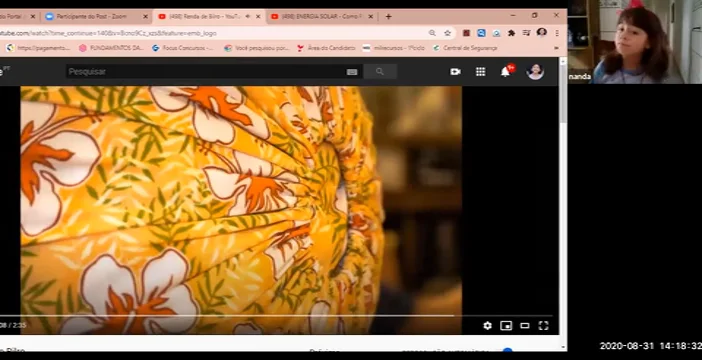Open a new browser tab

pos(388,17)
